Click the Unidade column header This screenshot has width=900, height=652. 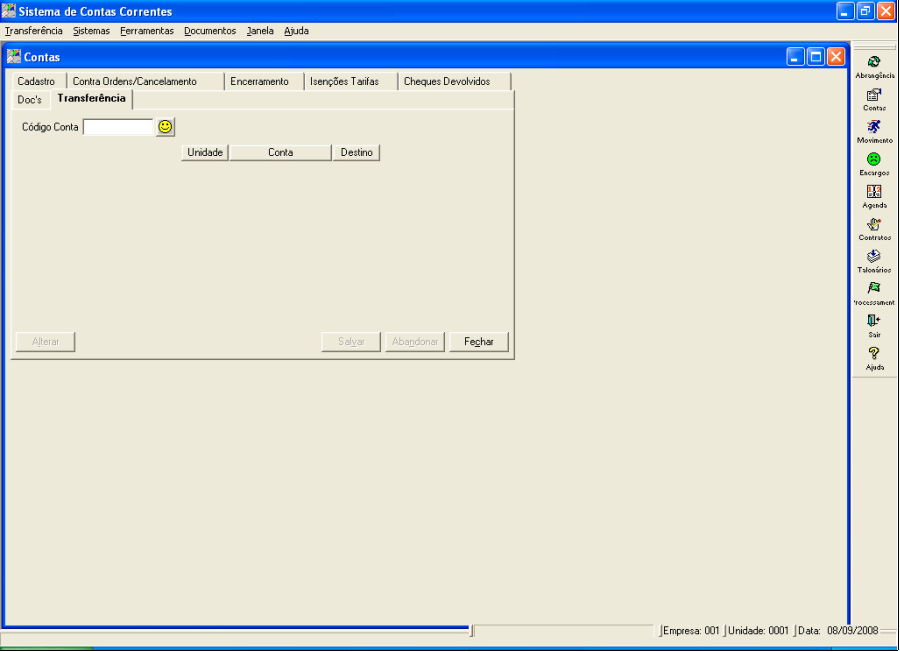(x=205, y=153)
